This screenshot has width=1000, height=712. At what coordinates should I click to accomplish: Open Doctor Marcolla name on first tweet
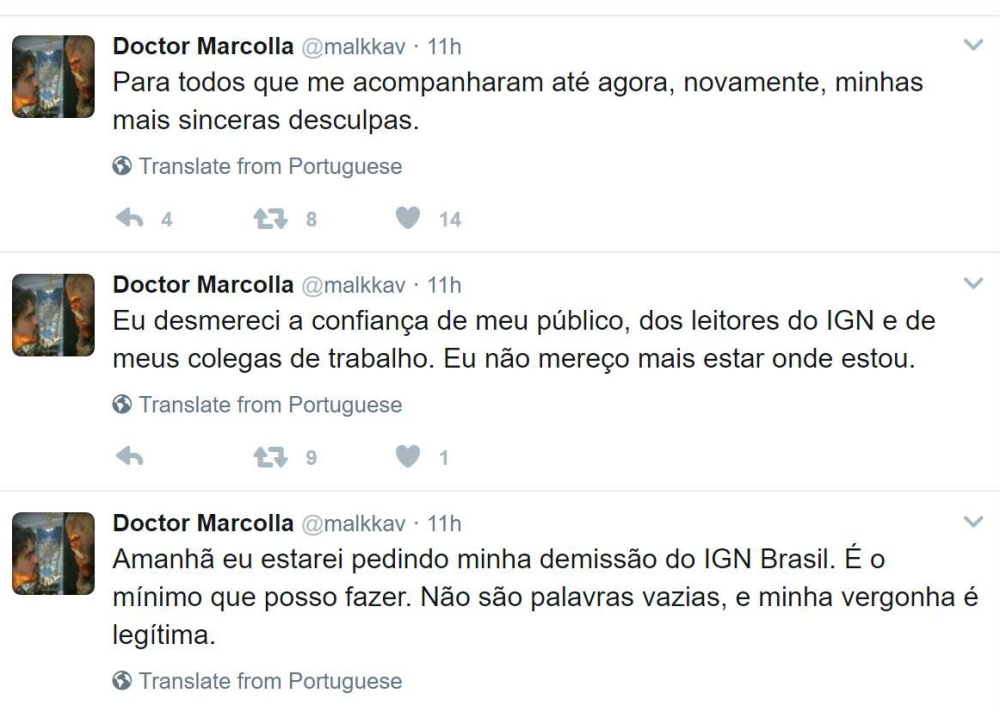pyautogui.click(x=203, y=46)
